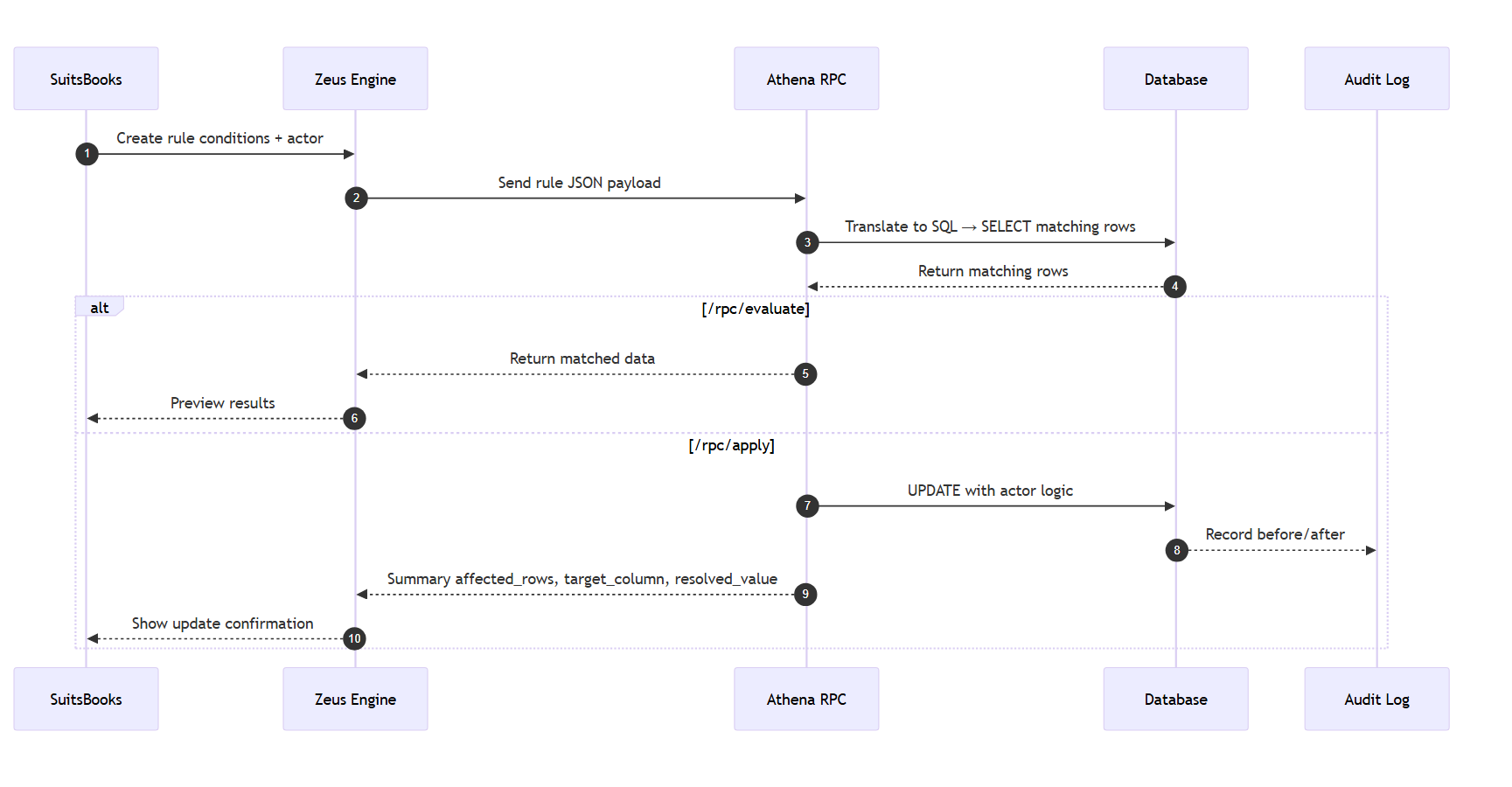Click the step 2 sequence number circle
The width and height of the screenshot is (1512, 787).
point(356,198)
